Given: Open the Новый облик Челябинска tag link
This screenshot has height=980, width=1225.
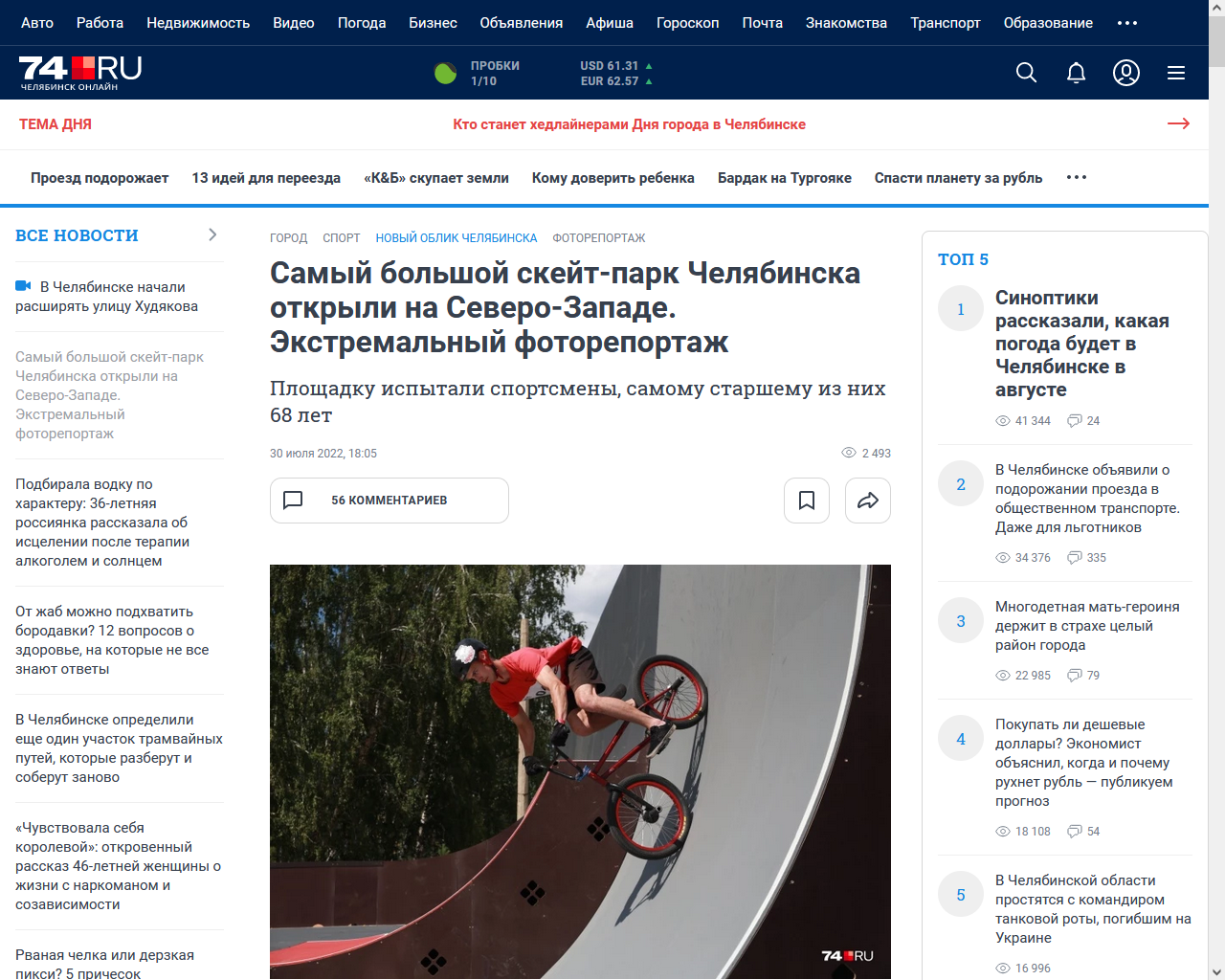Looking at the screenshot, I should [x=457, y=238].
